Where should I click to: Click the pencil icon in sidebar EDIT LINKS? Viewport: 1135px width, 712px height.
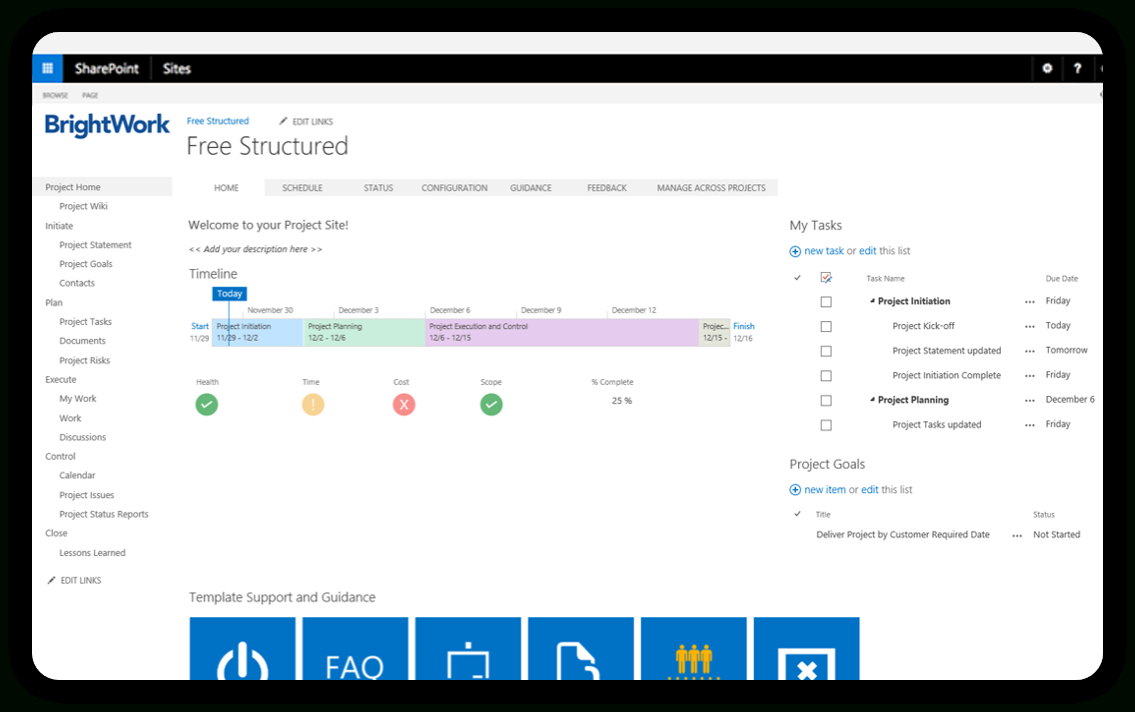click(x=51, y=580)
